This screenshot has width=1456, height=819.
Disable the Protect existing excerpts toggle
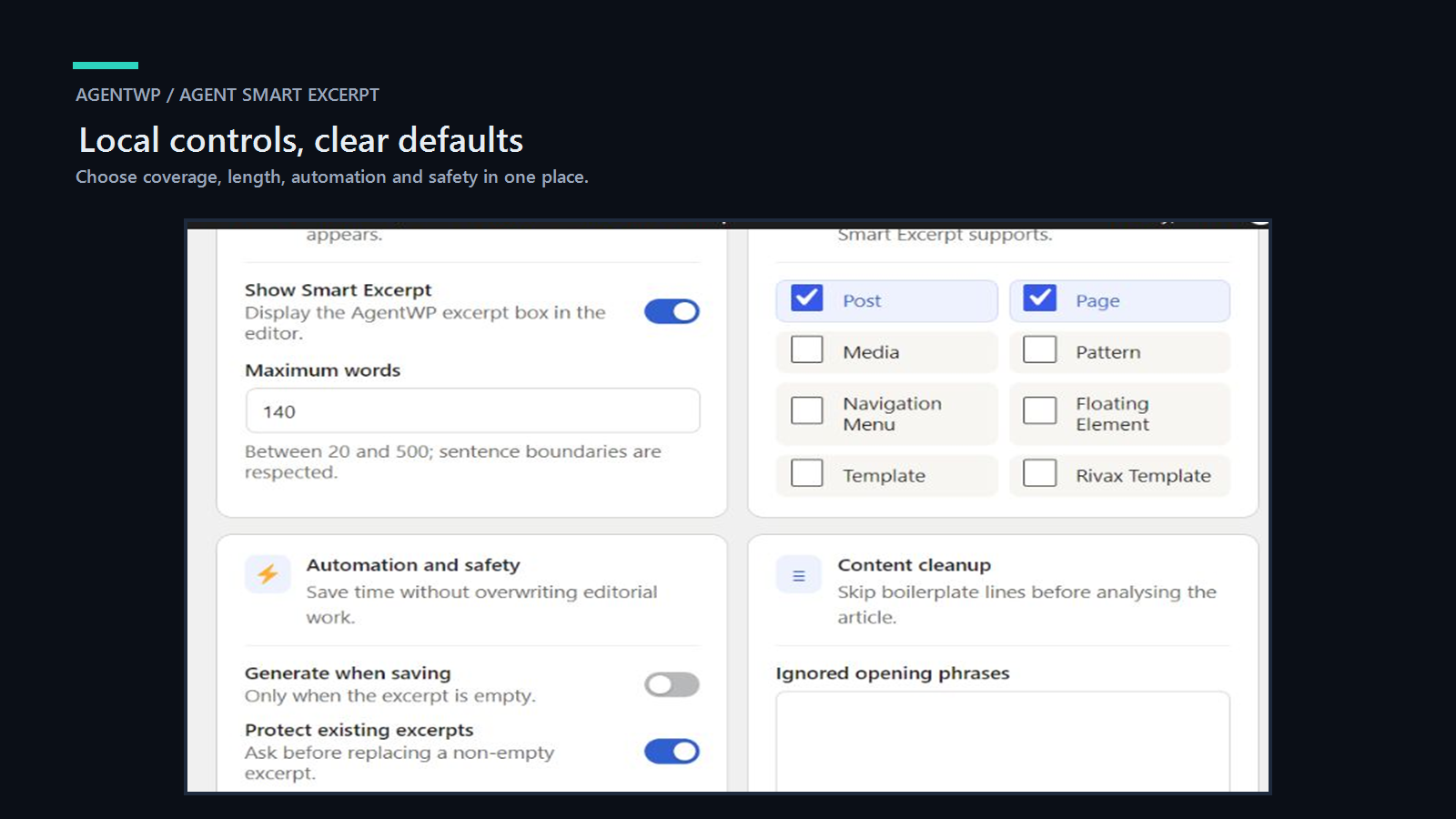point(672,751)
